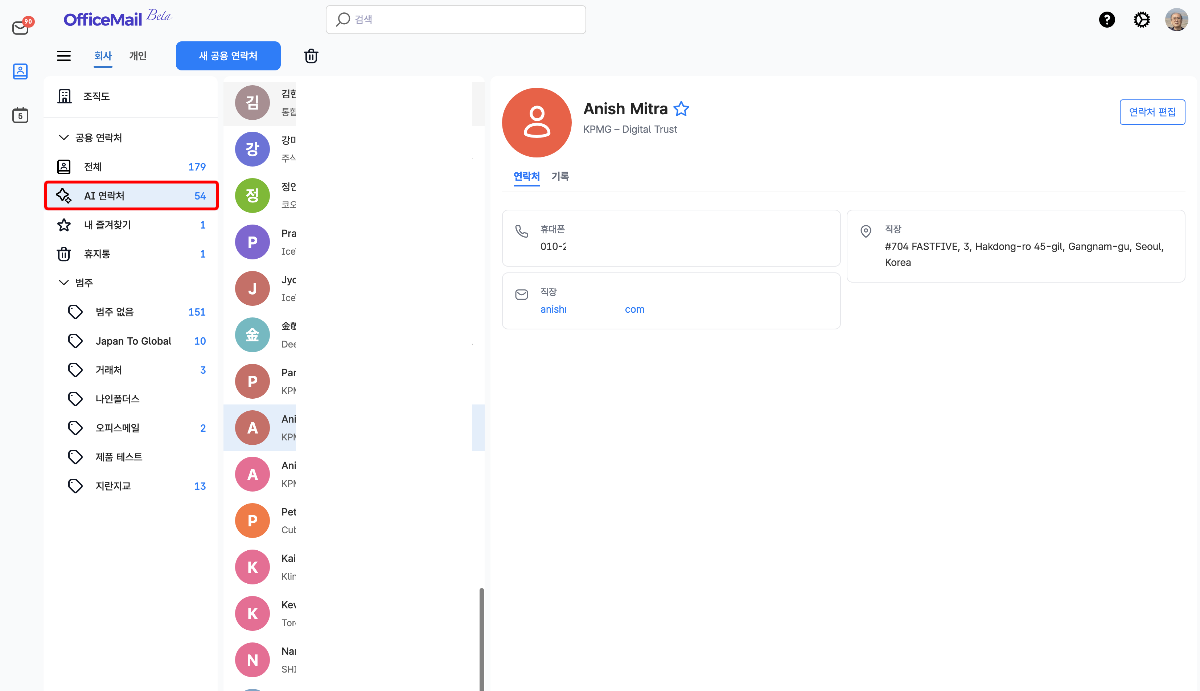Toggle favorite star for Anish Mitra
Screen dimensions: 1200x691
[681, 109]
